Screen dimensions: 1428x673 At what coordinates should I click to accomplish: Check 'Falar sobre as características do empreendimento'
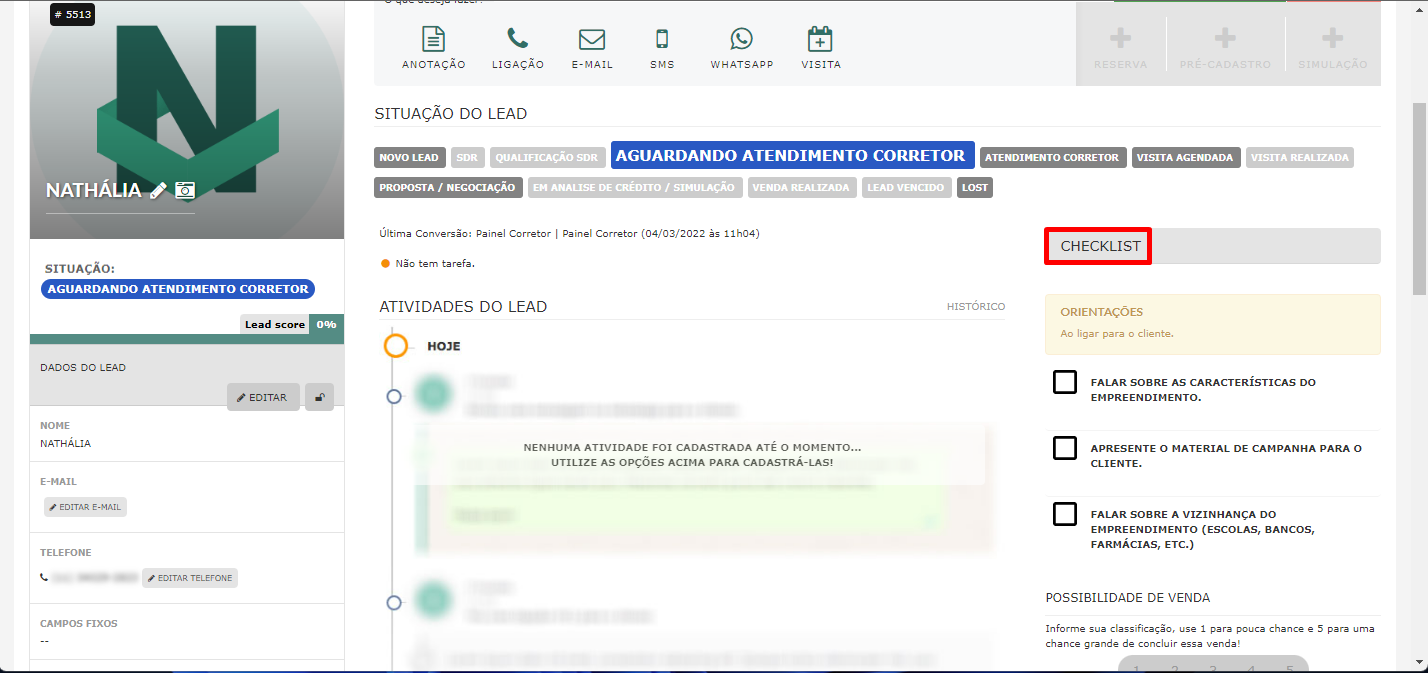tap(1065, 382)
